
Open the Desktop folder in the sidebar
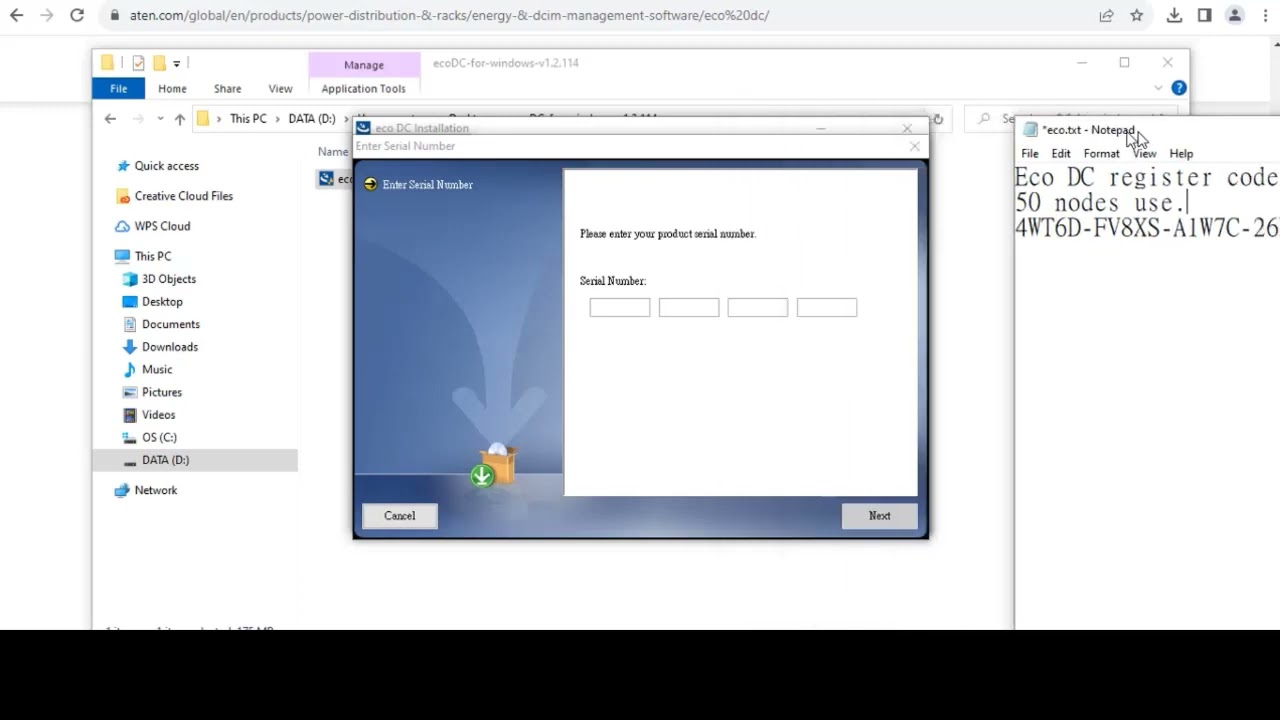[x=162, y=302]
